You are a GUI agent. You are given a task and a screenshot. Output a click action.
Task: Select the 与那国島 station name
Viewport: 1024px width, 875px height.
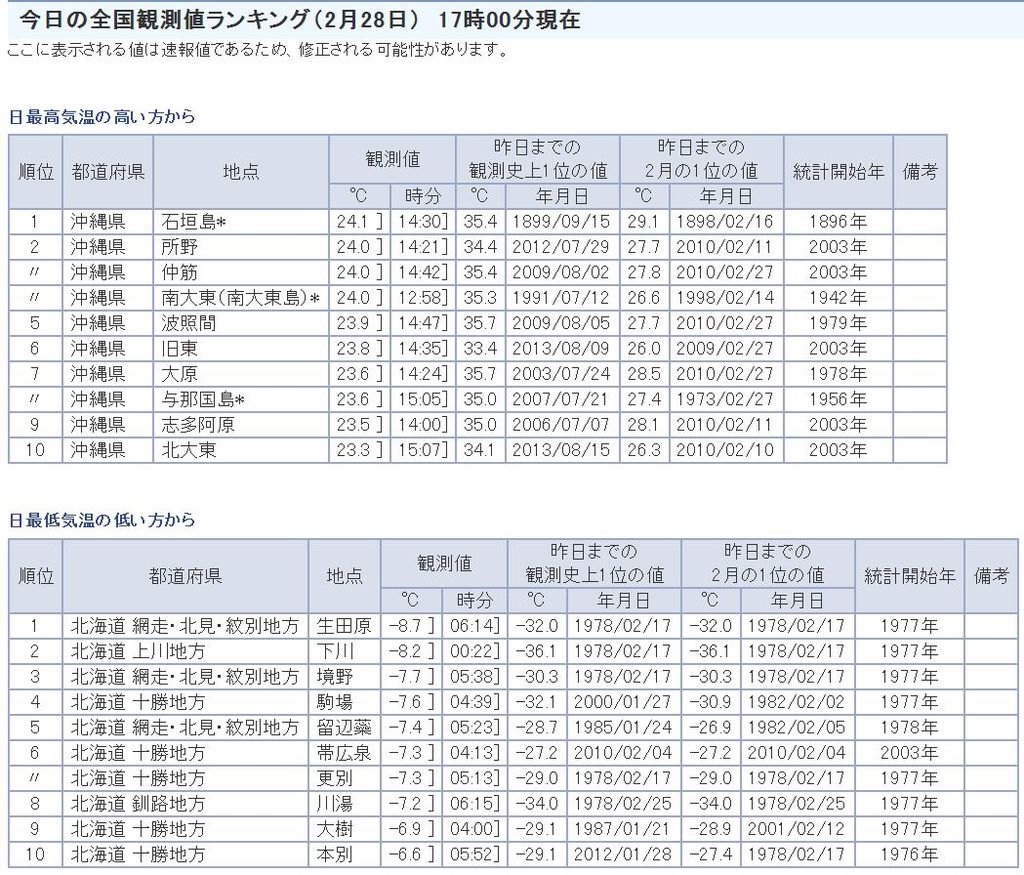pos(203,399)
